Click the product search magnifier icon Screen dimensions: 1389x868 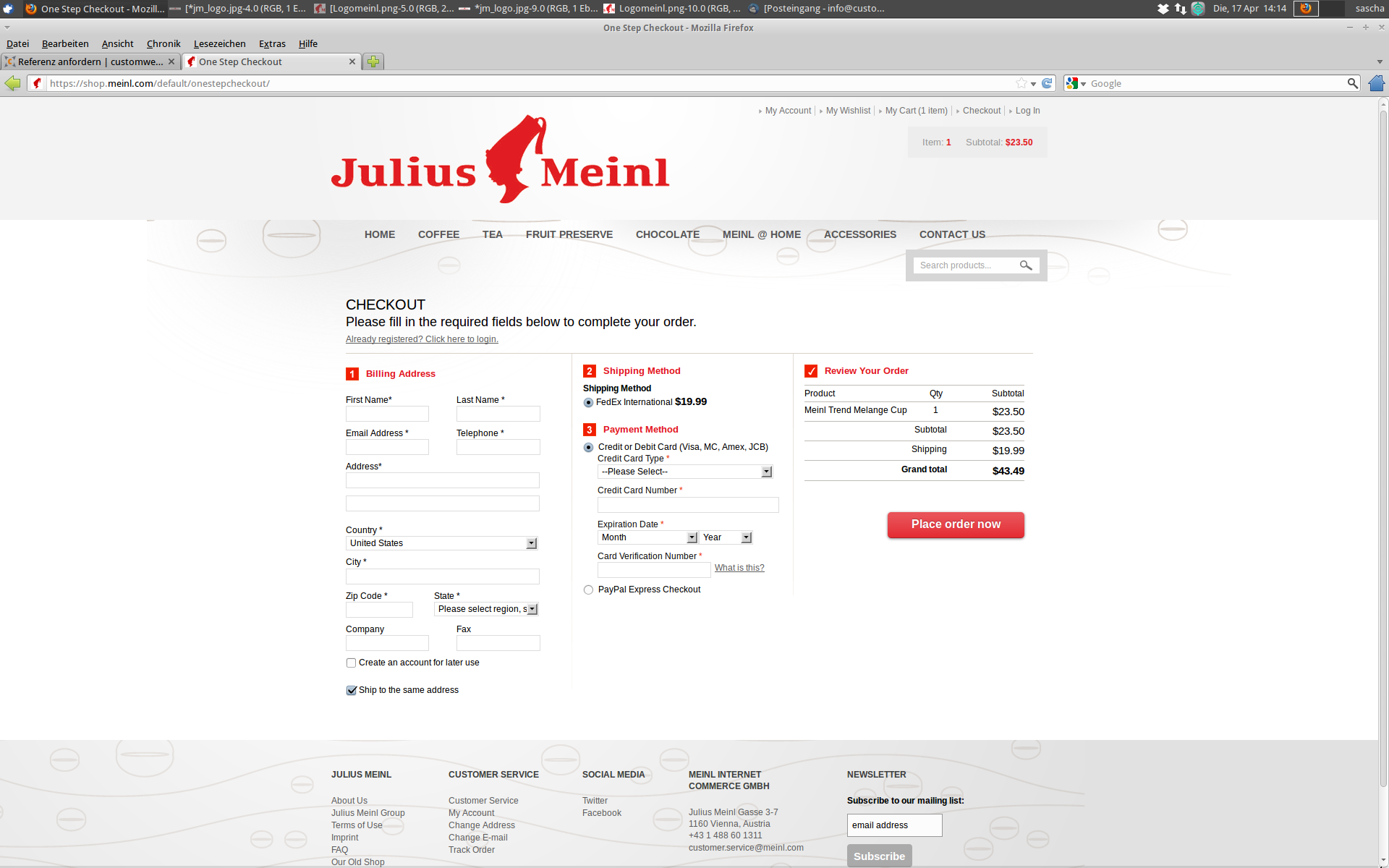point(1026,265)
